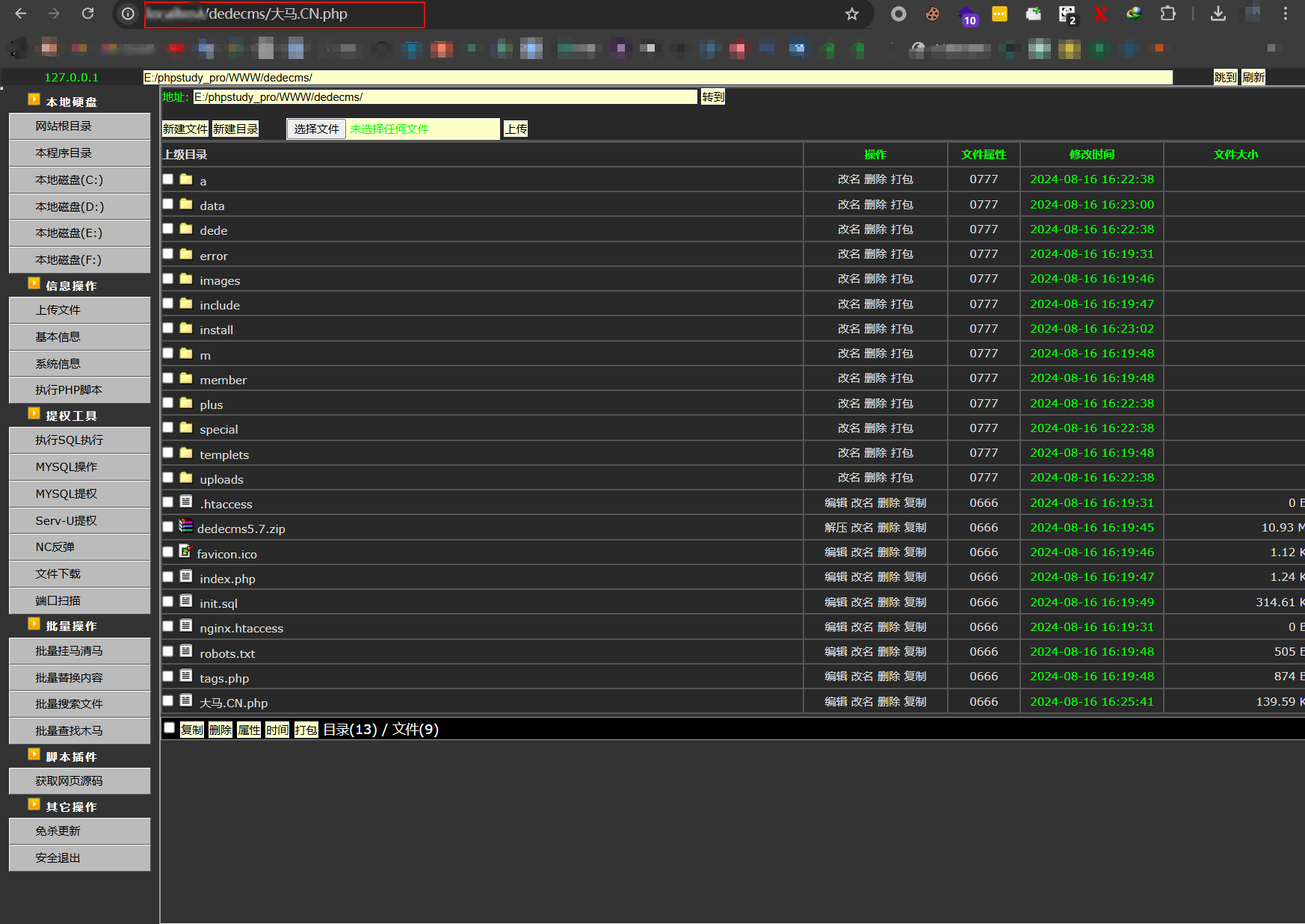Click the archive icon of dedecms5.7.zip

pyautogui.click(x=186, y=526)
